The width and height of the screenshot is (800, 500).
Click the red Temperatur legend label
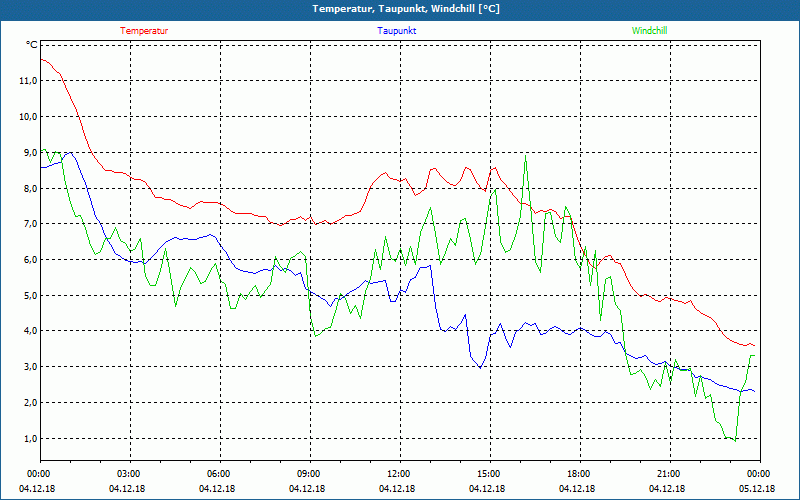coord(144,31)
